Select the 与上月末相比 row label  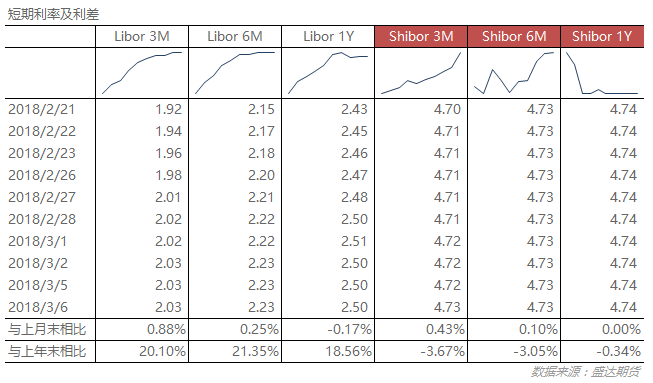(47, 330)
